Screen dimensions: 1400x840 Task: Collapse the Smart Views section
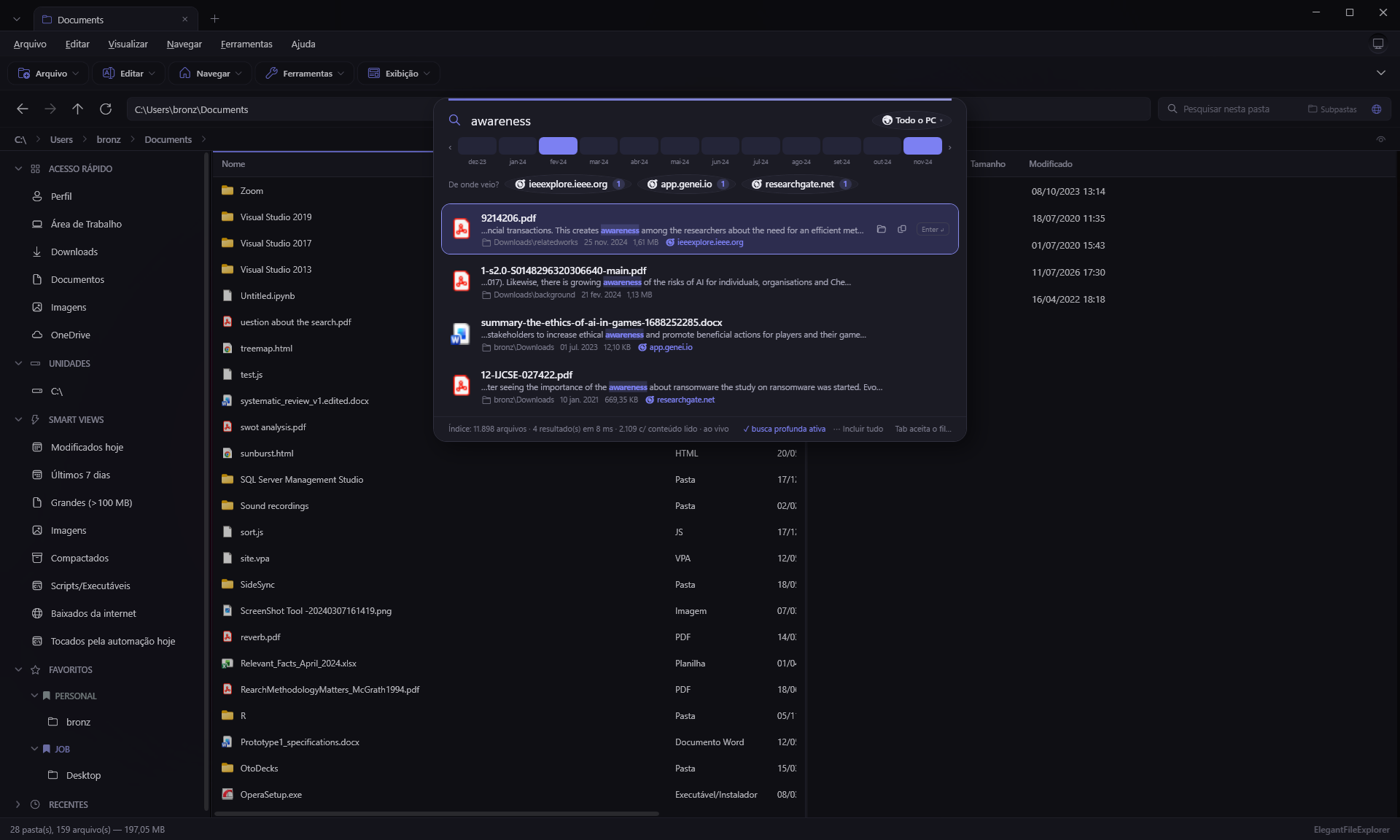tap(18, 419)
